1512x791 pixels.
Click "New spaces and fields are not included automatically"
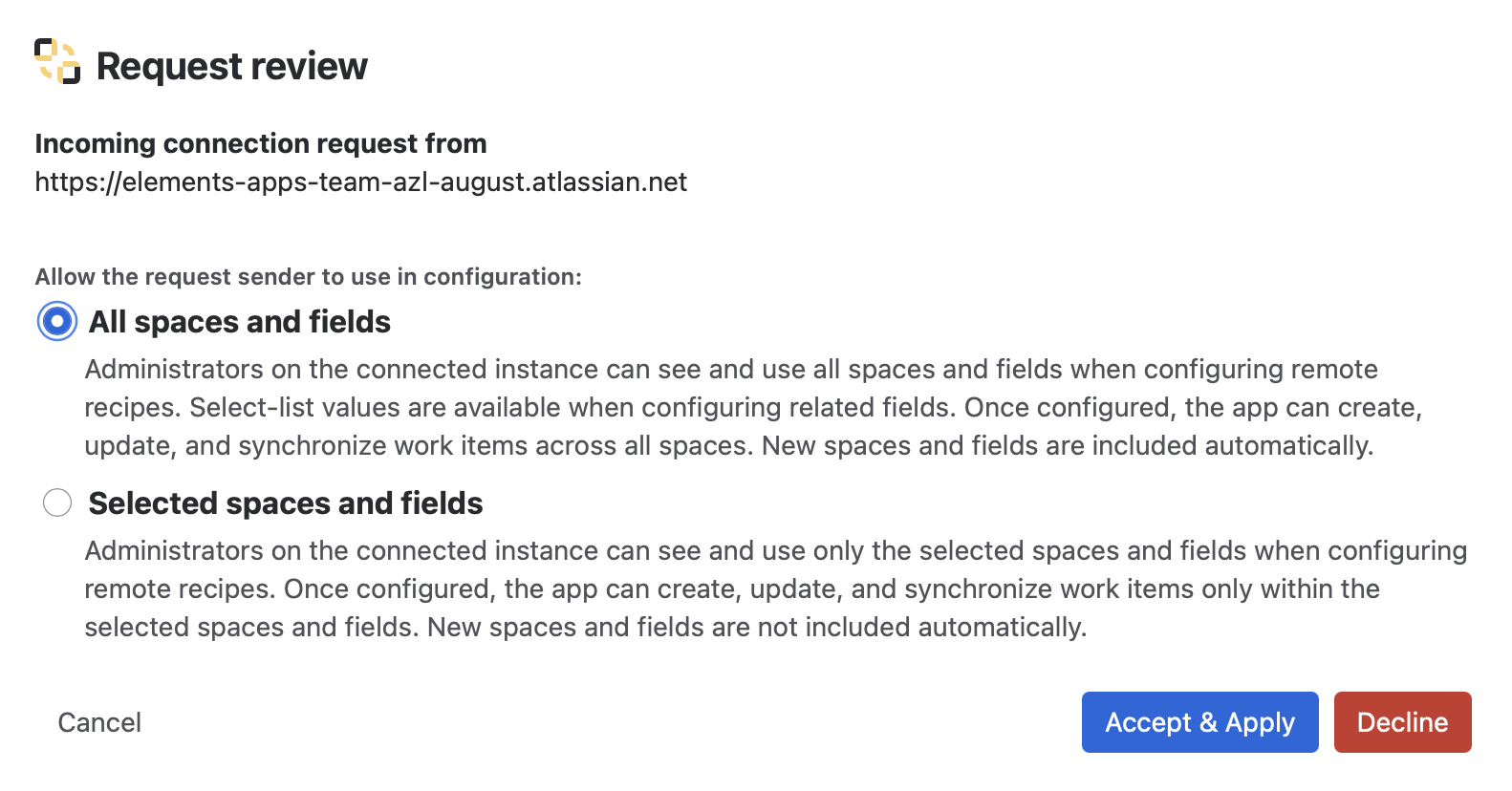click(757, 628)
